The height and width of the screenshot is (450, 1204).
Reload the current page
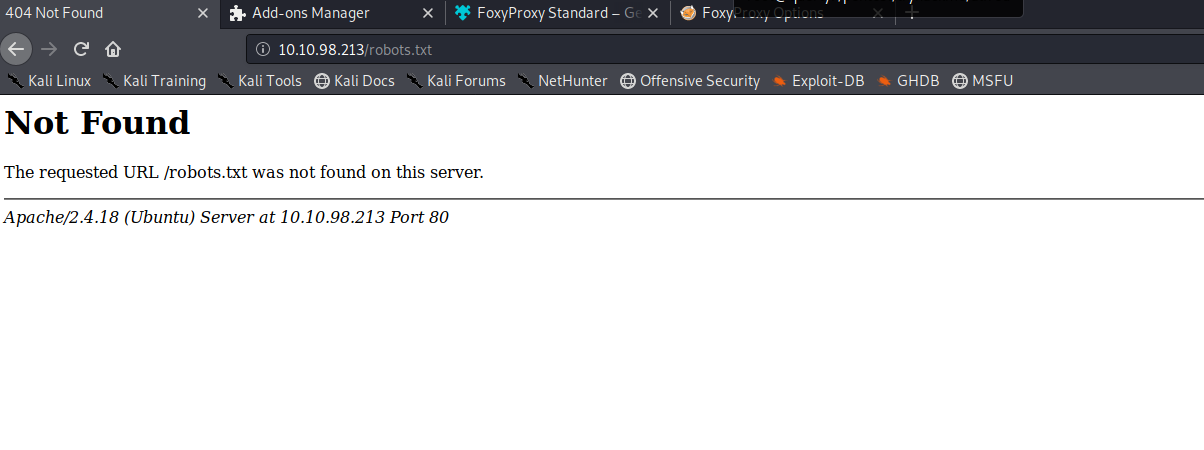coord(82,48)
